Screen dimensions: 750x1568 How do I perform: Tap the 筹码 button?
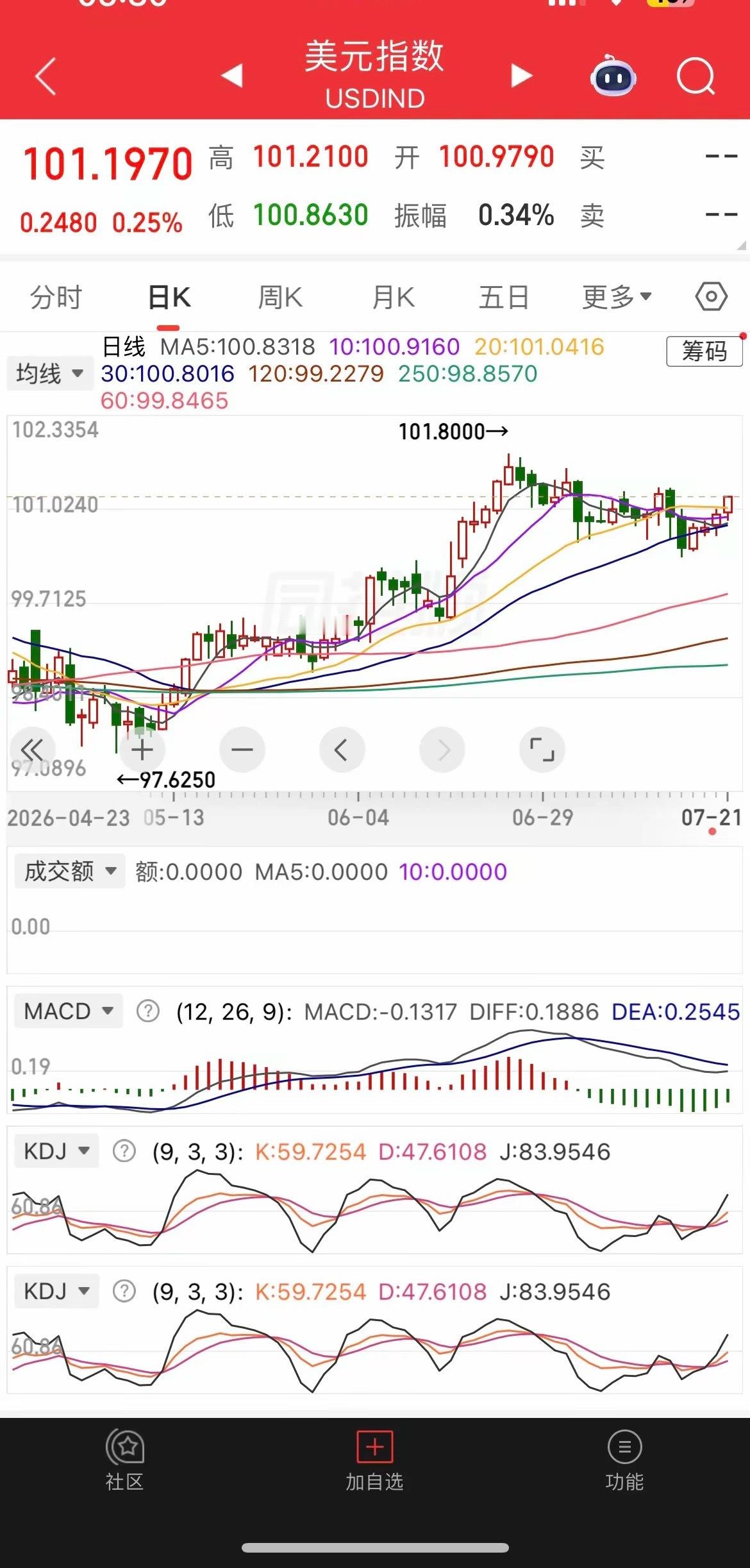coord(704,351)
